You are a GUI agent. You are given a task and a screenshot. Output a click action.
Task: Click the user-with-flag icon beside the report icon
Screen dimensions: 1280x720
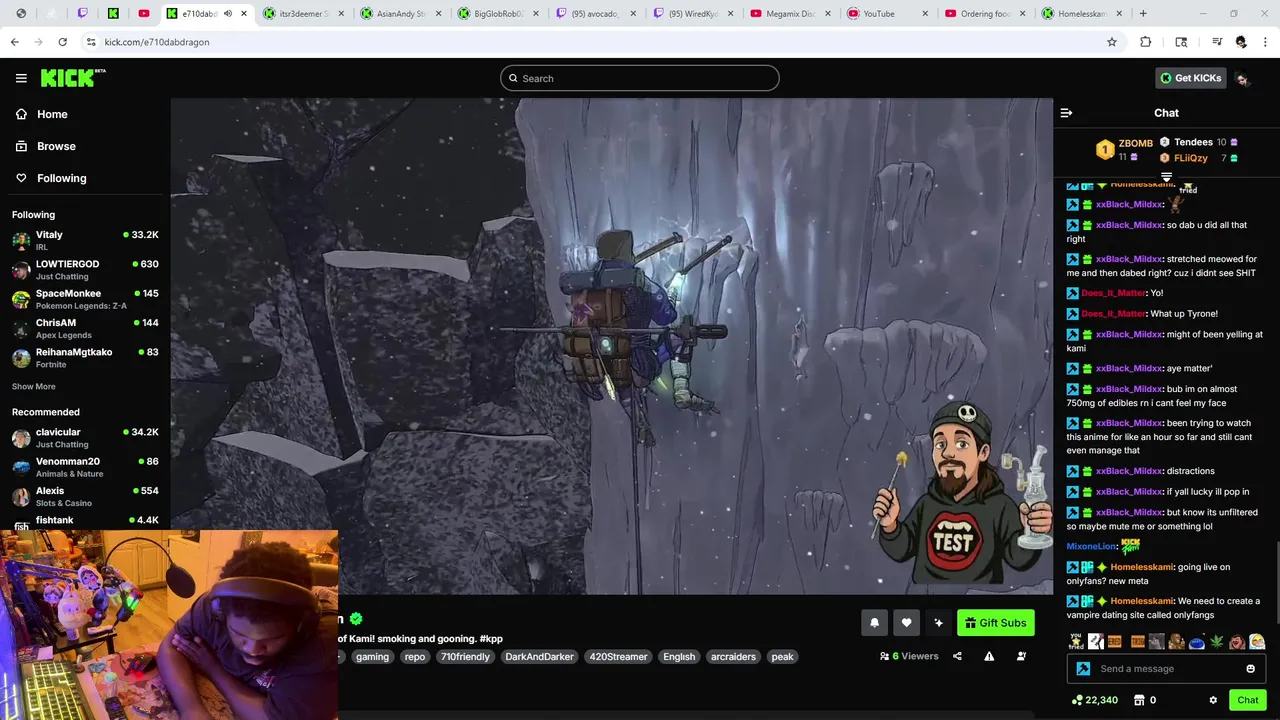tap(1021, 657)
